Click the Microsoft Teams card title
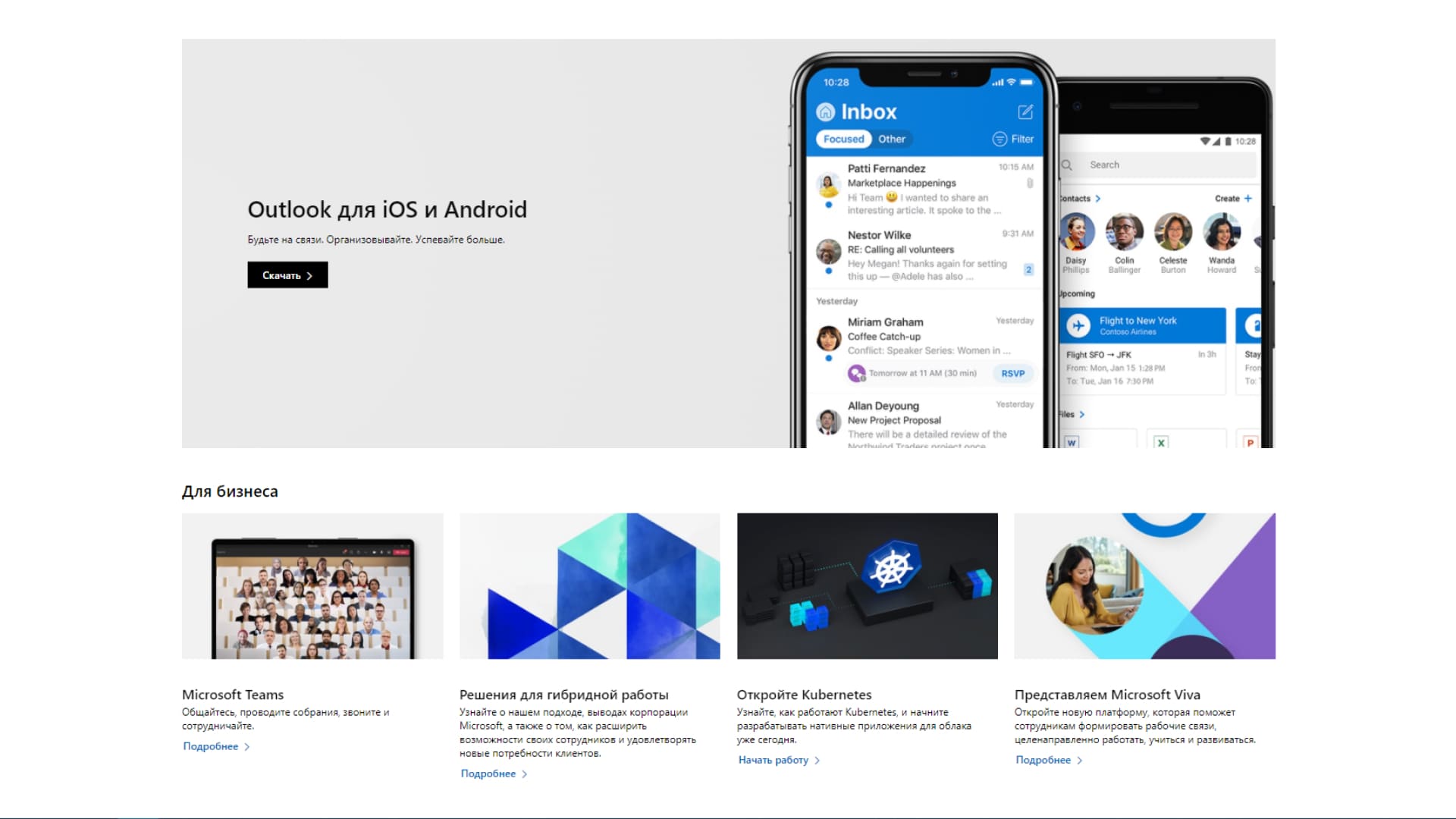This screenshot has height=819, width=1456. [233, 695]
